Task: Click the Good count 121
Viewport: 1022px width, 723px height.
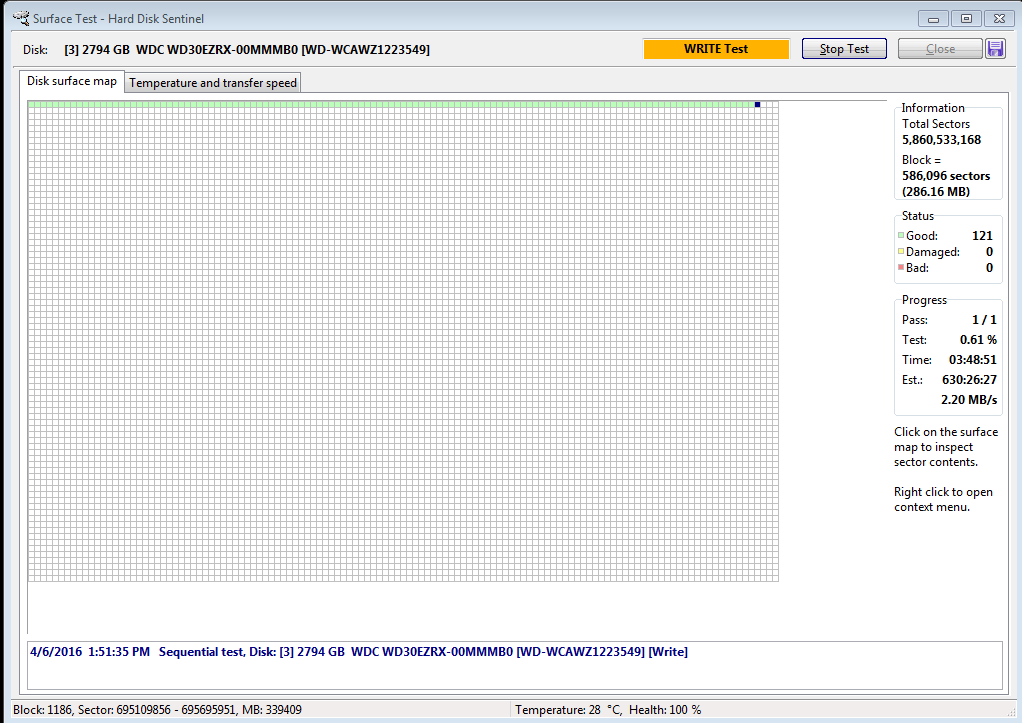Action: click(x=982, y=235)
